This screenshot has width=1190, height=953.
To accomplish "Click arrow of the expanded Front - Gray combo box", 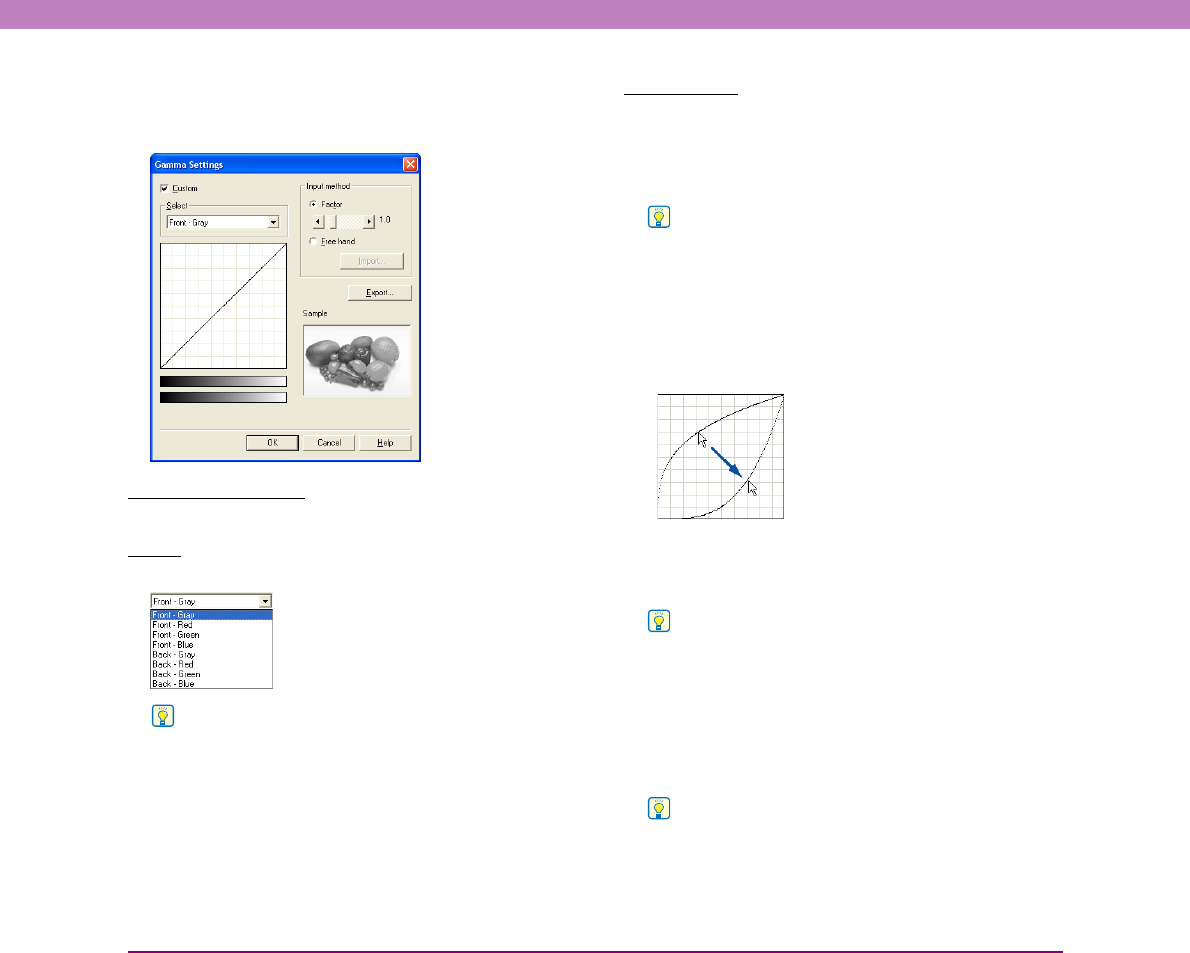I will click(x=265, y=602).
